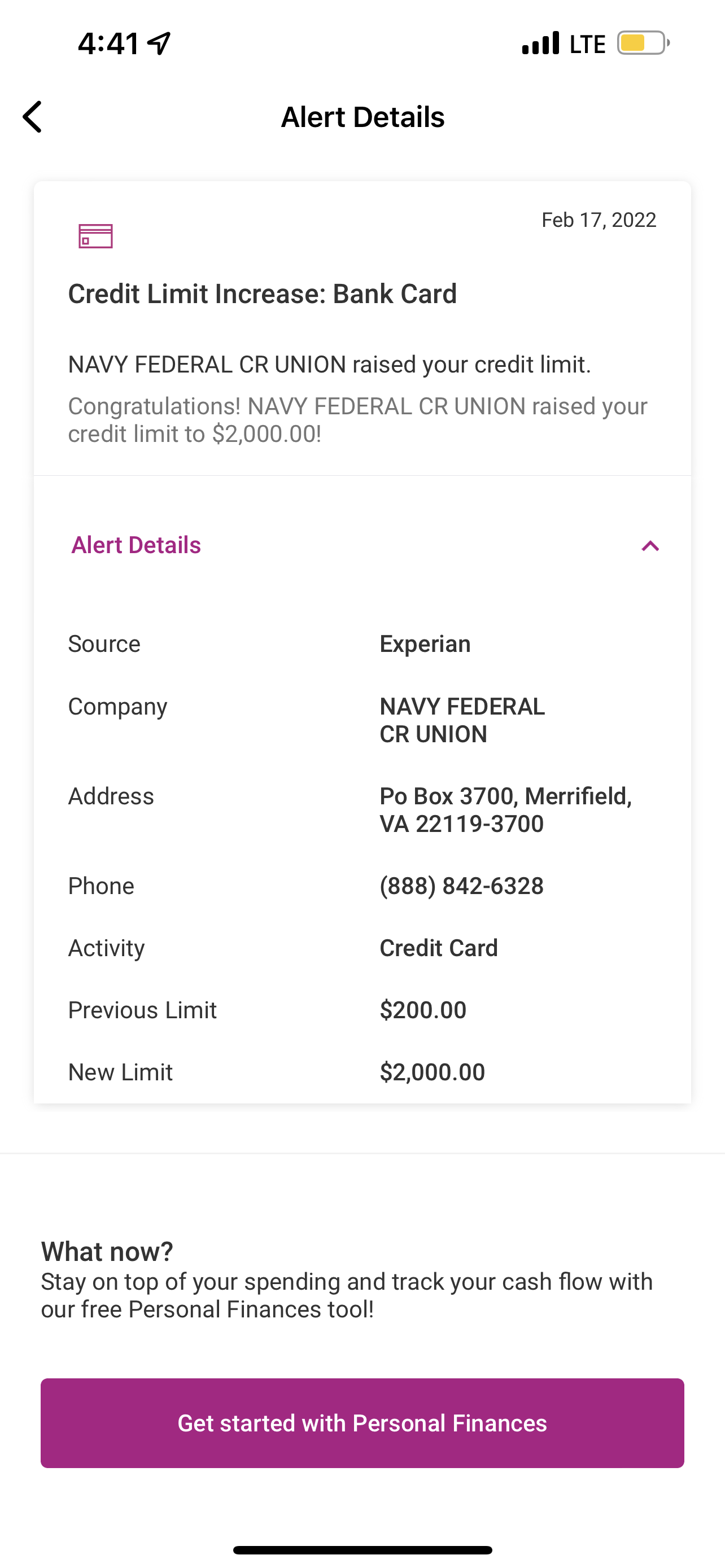Tap the home indicator bar at bottom
This screenshot has height=1568, width=725.
(362, 1550)
